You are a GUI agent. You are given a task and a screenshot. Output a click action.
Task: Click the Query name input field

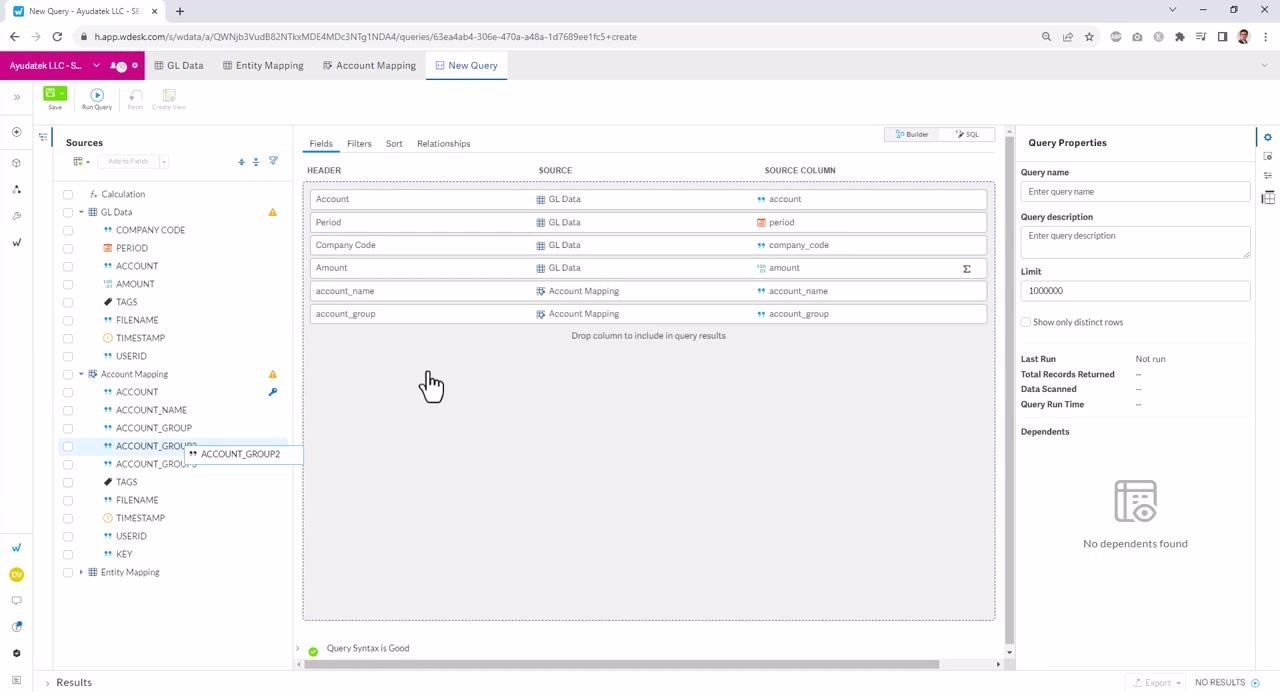point(1135,191)
